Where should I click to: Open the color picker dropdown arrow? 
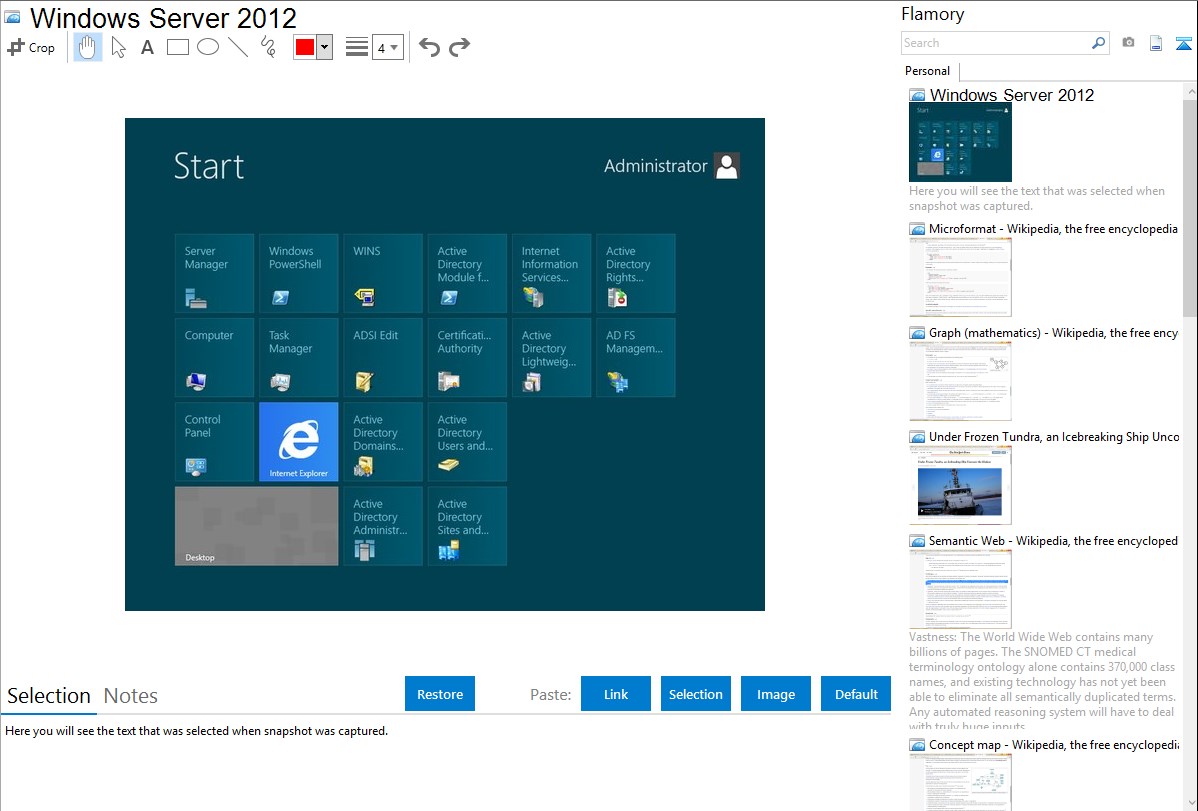point(325,47)
